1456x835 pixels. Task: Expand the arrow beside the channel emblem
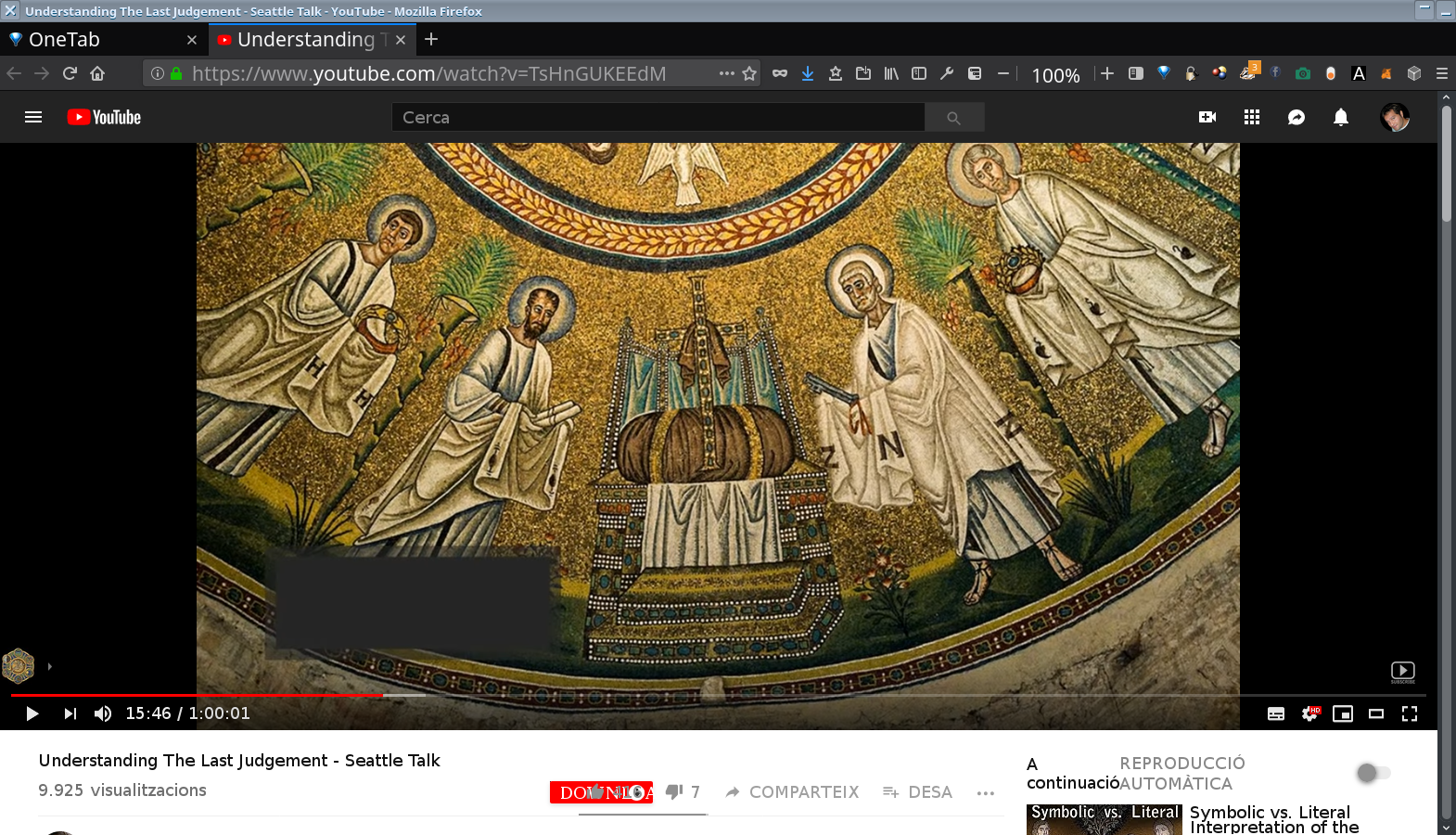49,666
